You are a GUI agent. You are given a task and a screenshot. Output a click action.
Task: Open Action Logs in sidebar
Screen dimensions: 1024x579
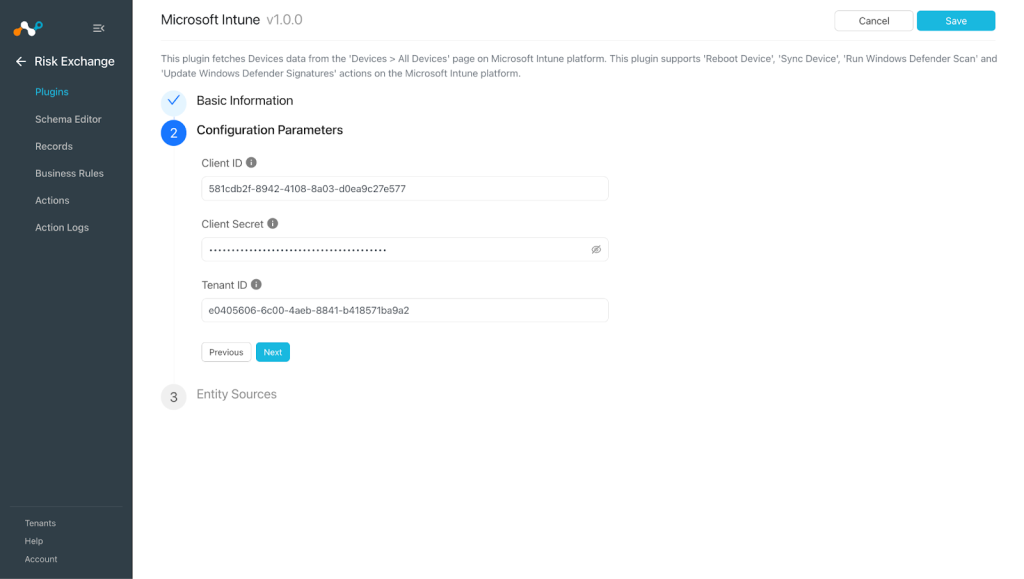(x=62, y=228)
